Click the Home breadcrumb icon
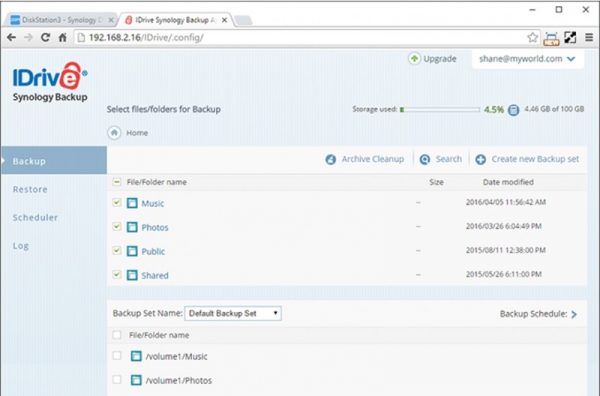 [114, 133]
